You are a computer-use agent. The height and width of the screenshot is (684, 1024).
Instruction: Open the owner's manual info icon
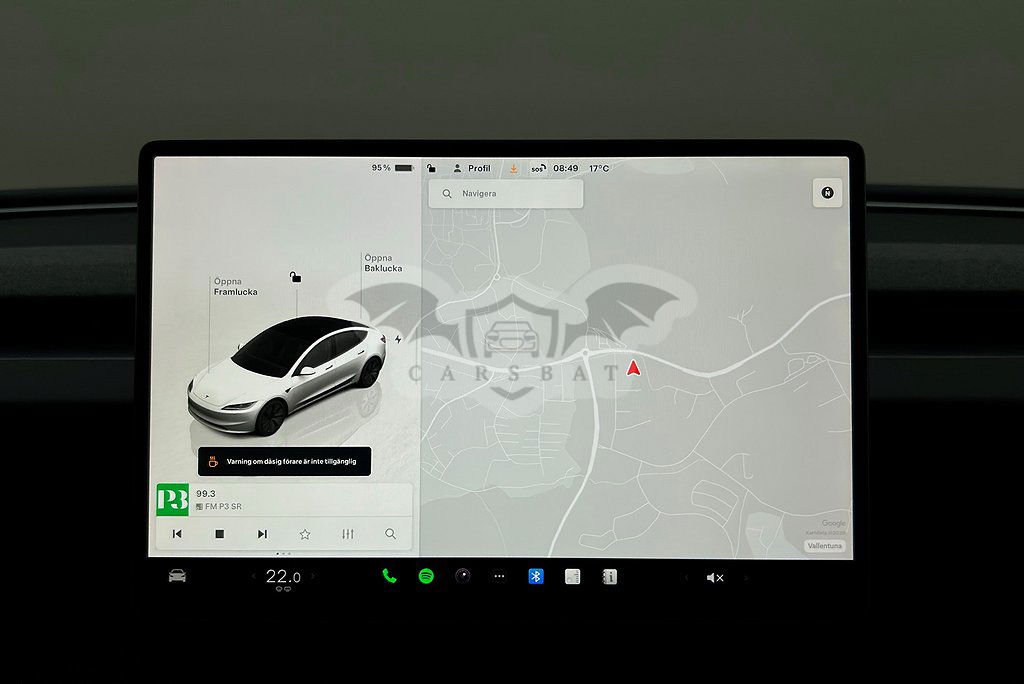point(609,577)
